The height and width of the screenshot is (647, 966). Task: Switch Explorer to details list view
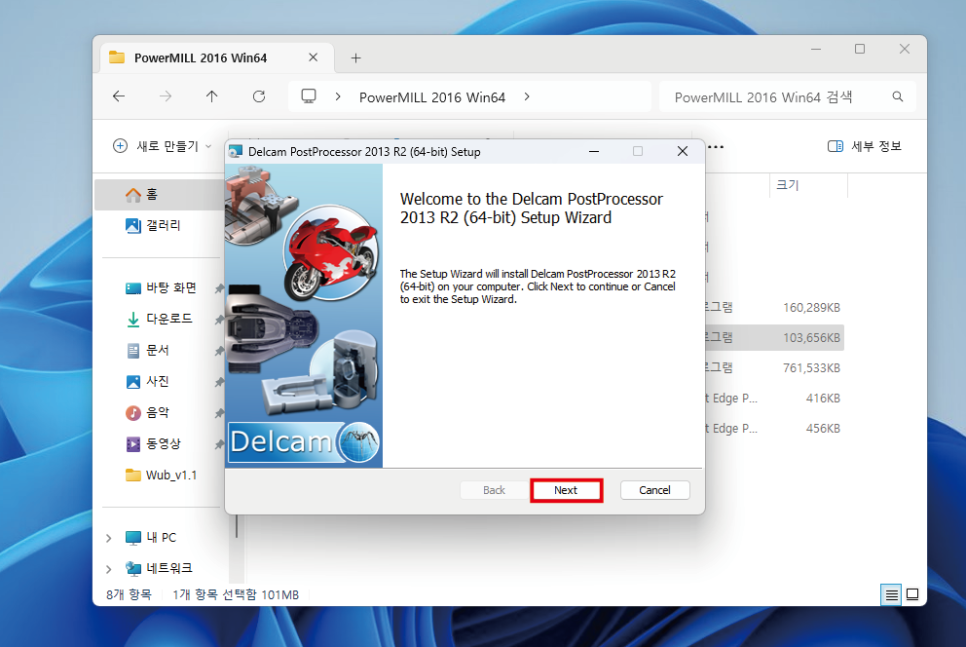click(x=891, y=595)
